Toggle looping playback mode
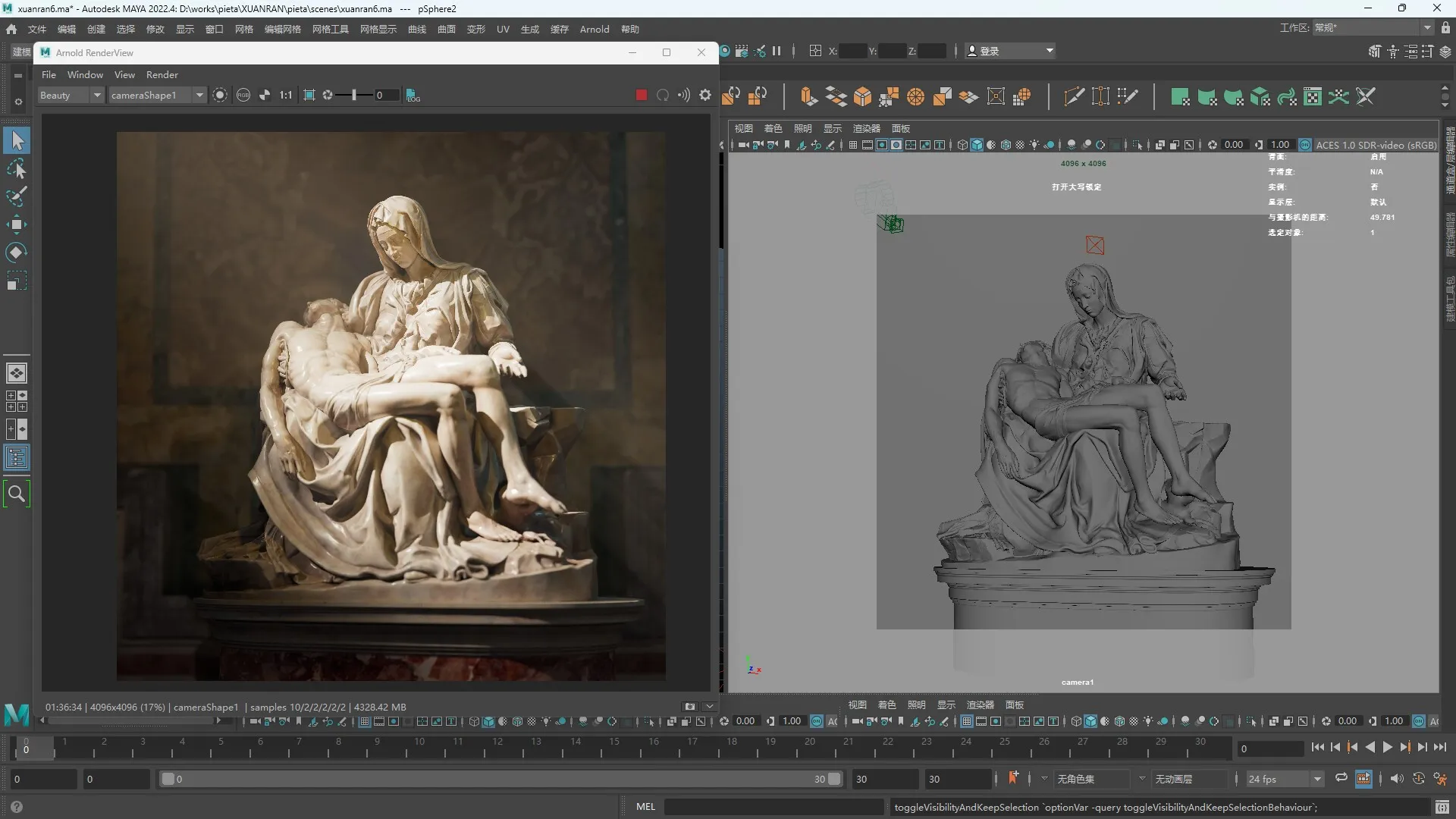The image size is (1456, 819). point(1341,778)
